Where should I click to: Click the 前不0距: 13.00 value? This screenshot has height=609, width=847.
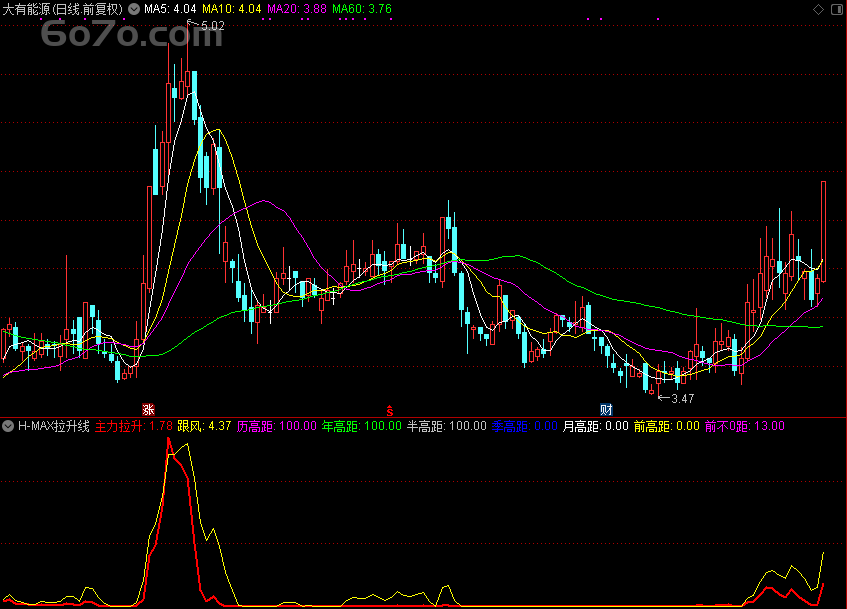click(744, 426)
